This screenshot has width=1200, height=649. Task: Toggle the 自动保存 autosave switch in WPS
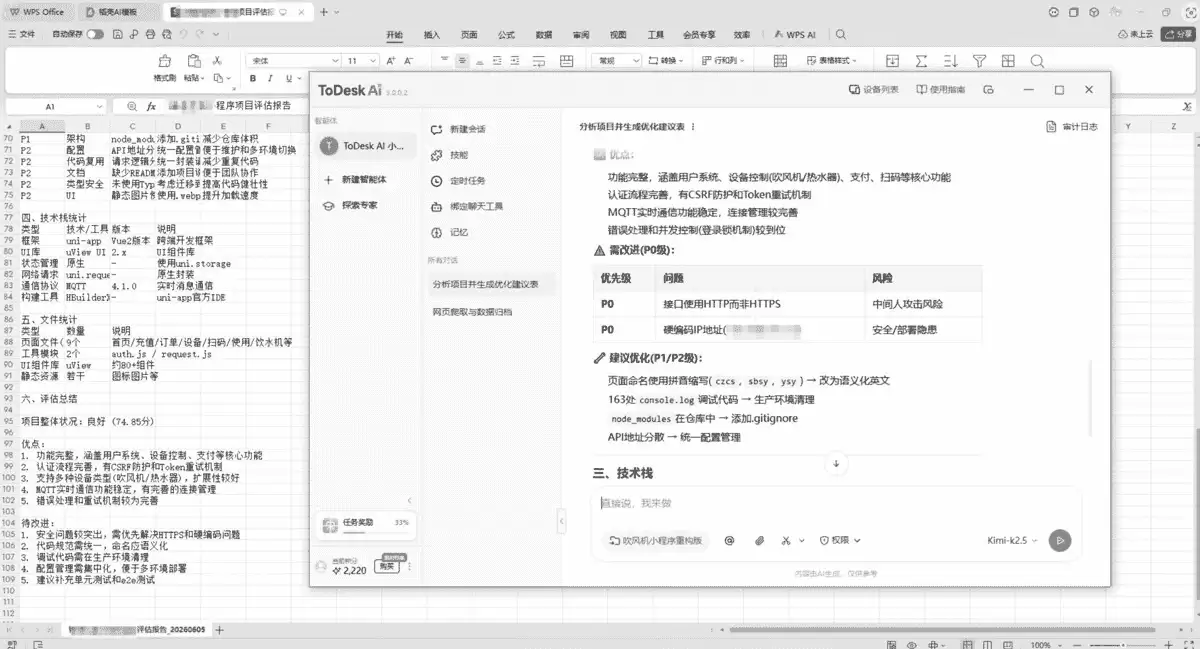click(x=95, y=34)
